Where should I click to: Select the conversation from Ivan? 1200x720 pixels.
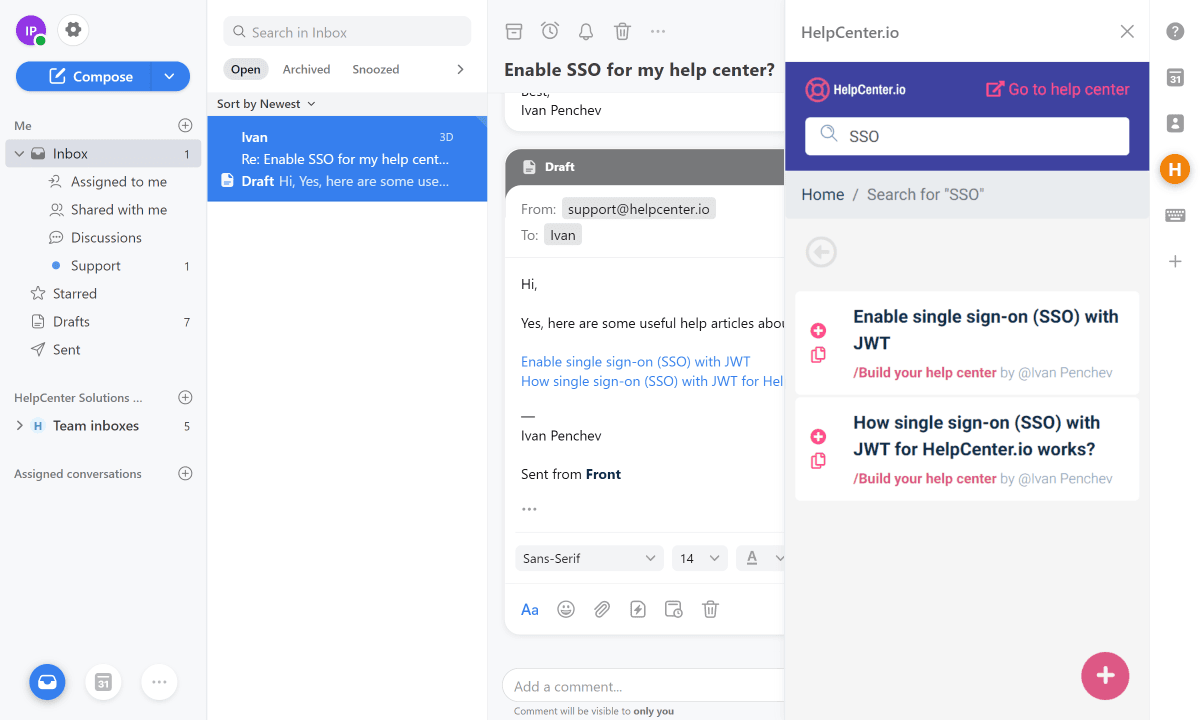347,159
